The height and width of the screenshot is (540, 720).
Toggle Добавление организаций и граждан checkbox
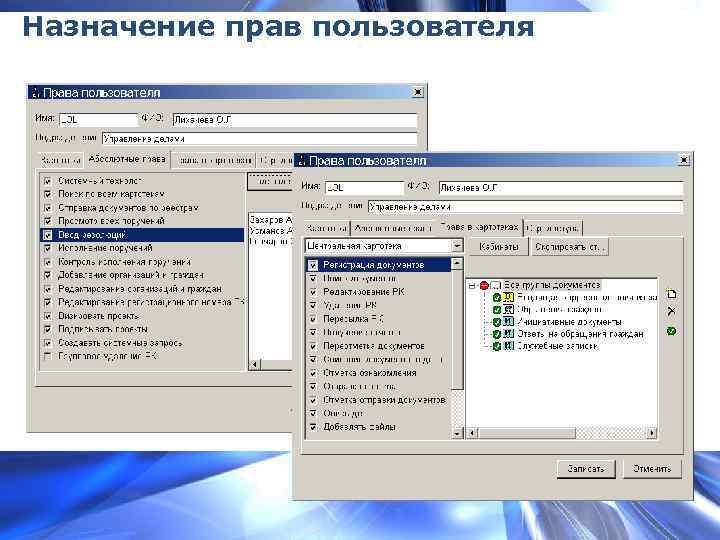click(x=48, y=276)
